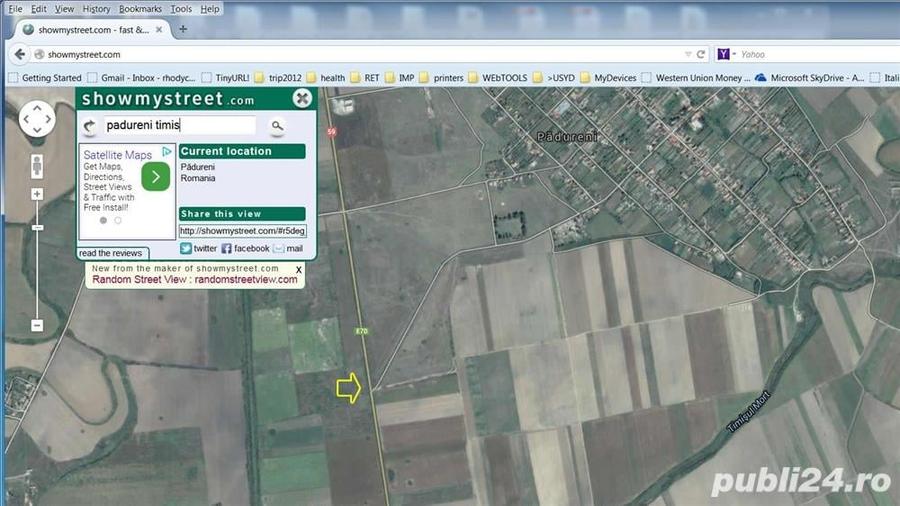Image resolution: width=900 pixels, height=506 pixels.
Task: Click the zoom slider handle
Action: 37,228
